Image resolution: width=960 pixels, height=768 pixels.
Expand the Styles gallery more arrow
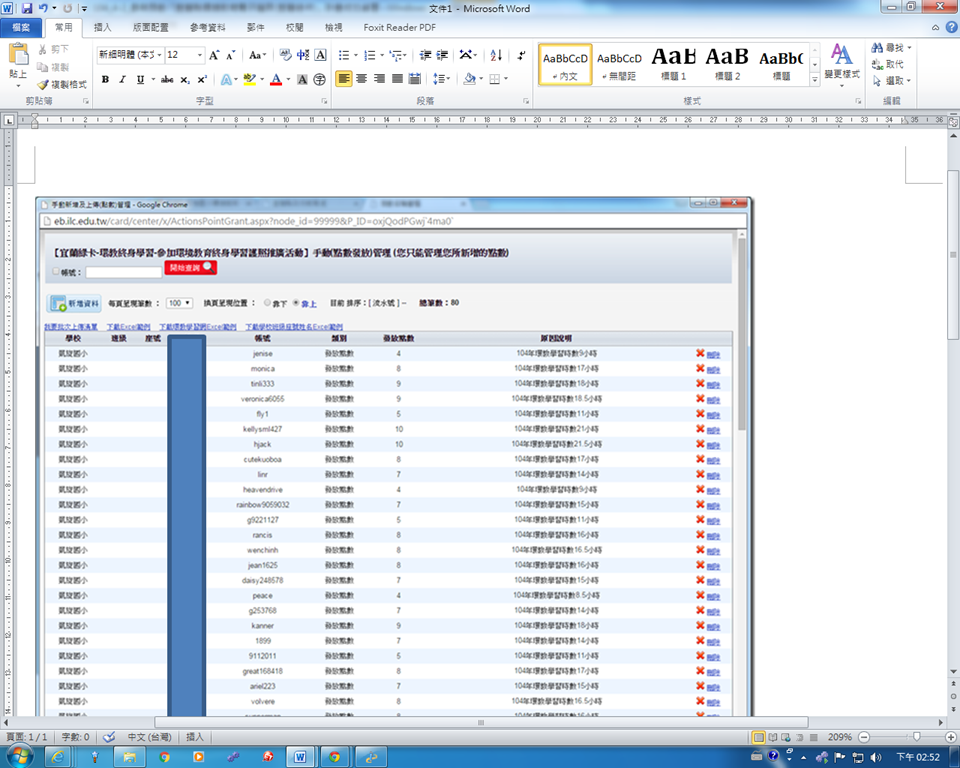[x=814, y=80]
